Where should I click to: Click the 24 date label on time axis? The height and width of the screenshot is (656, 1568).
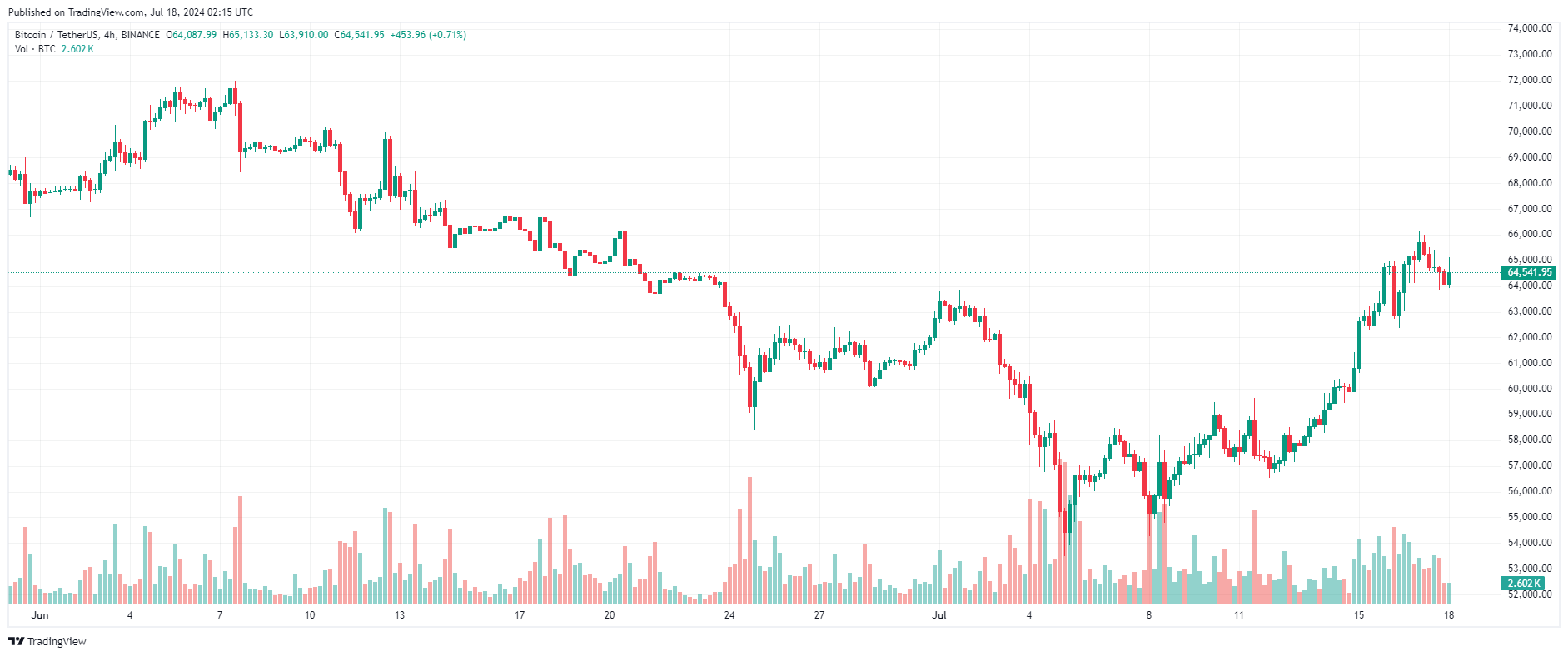click(729, 615)
